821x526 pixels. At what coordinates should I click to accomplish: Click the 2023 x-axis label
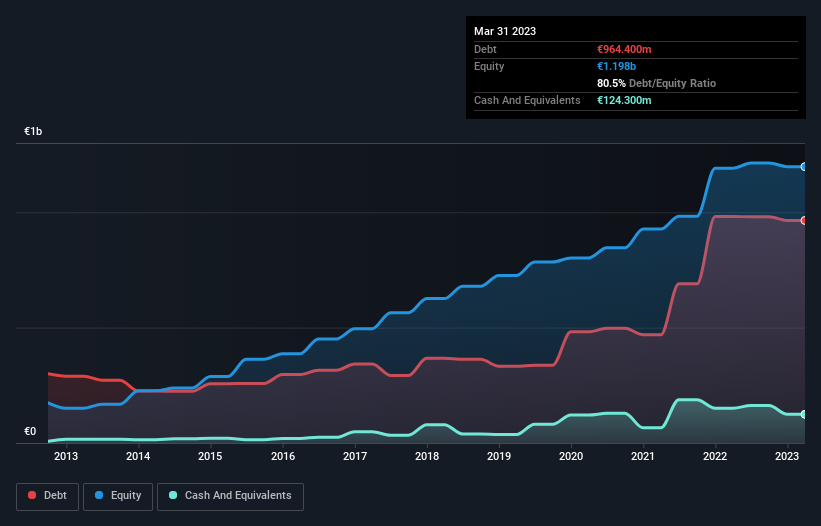787,456
